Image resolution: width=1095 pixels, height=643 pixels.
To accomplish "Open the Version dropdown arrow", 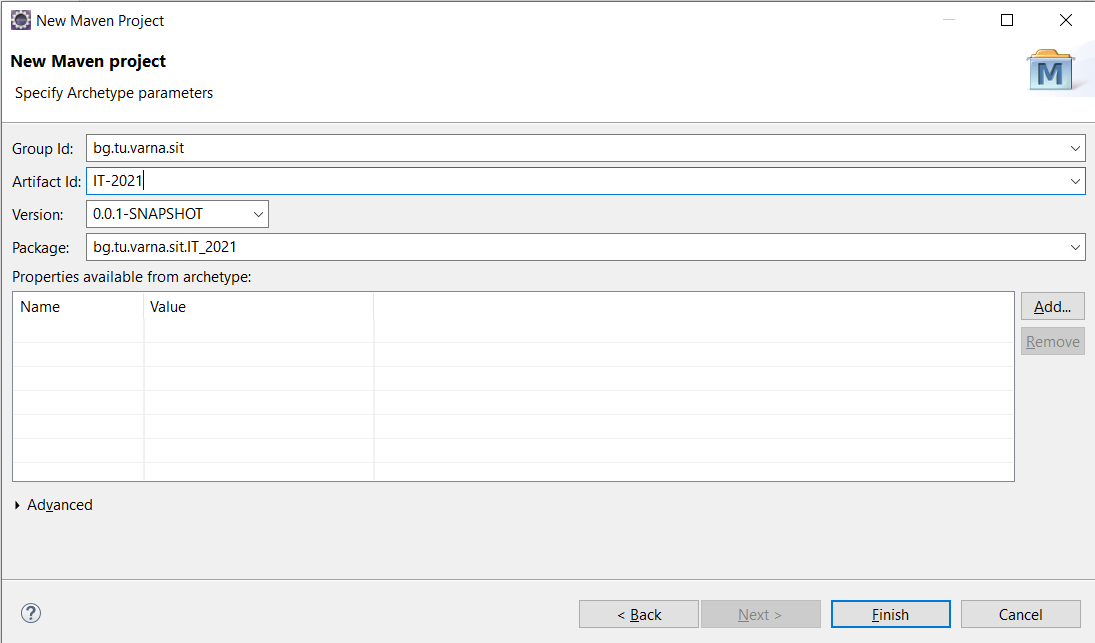I will click(258, 214).
